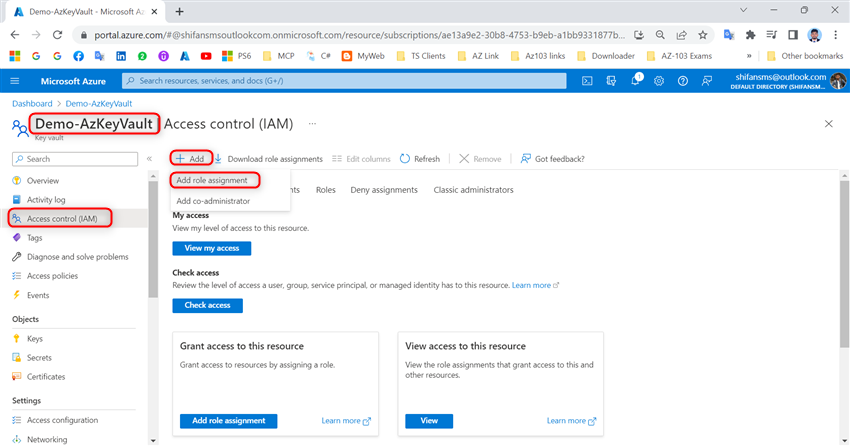
Task: Select Activity log in the left menu
Action: (x=46, y=200)
